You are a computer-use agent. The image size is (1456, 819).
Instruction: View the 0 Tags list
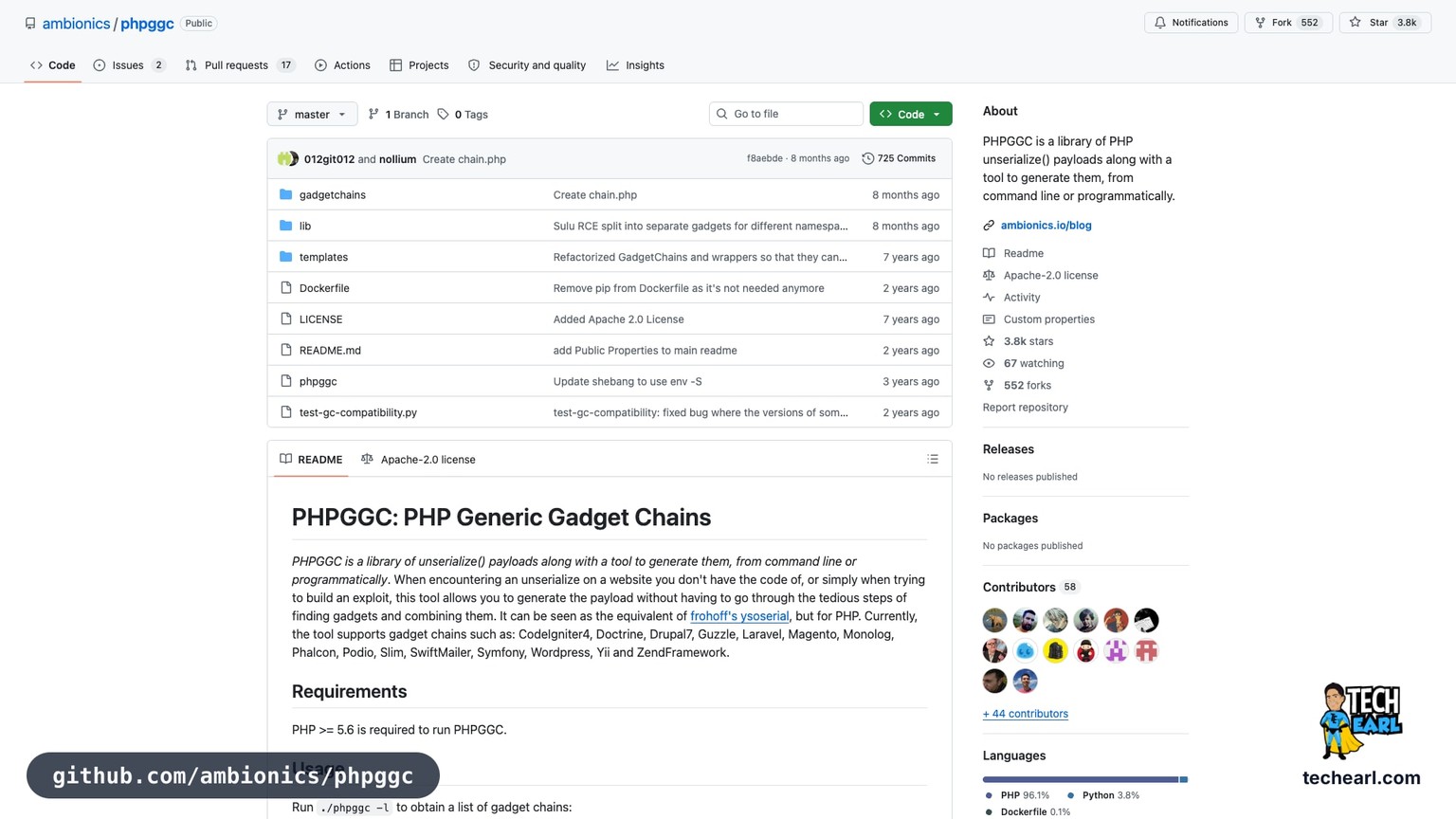tap(463, 115)
